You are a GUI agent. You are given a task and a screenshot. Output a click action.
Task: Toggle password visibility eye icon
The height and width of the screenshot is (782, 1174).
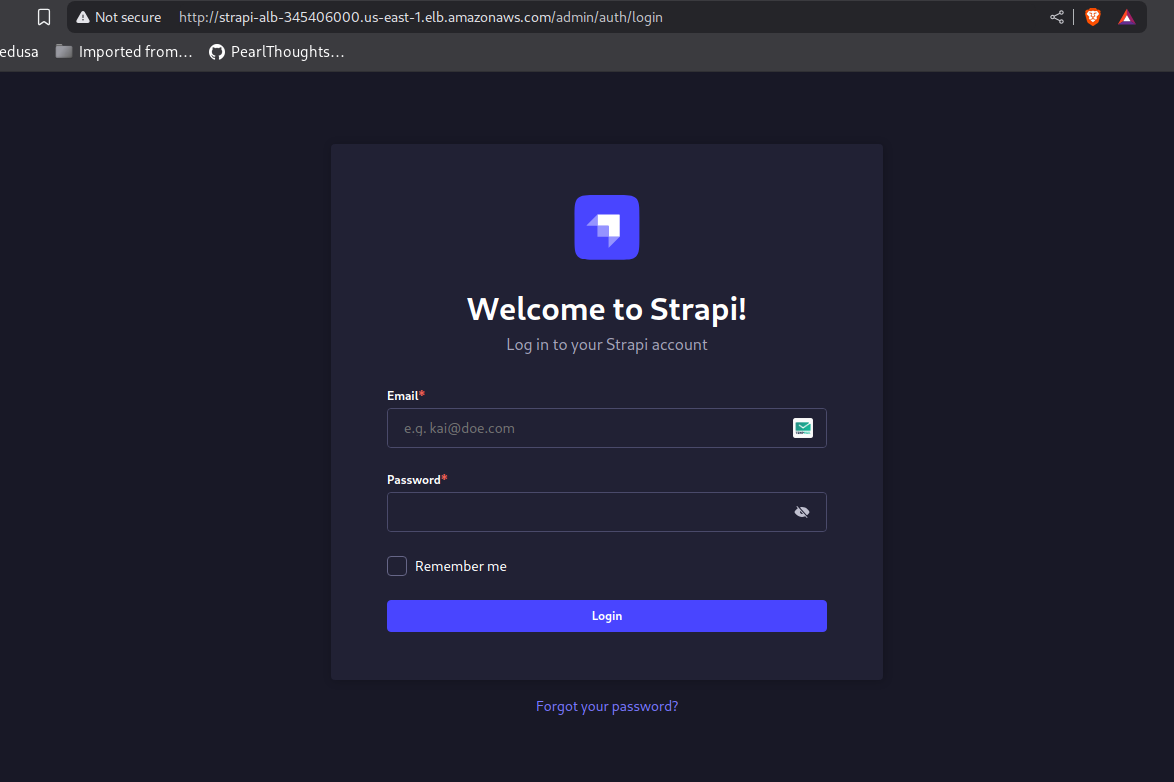click(x=802, y=512)
